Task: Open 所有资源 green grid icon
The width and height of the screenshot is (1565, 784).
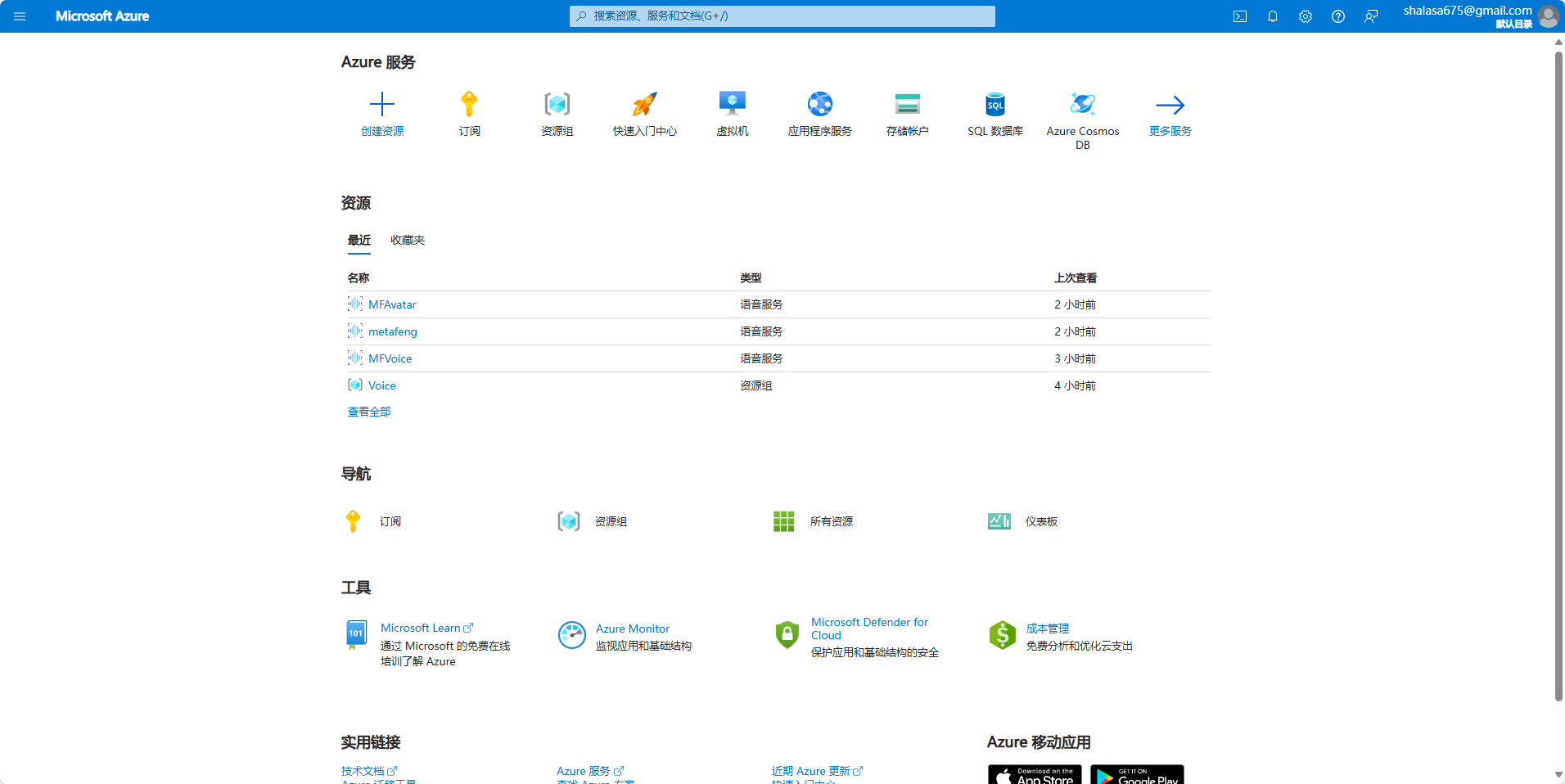Action: point(784,521)
